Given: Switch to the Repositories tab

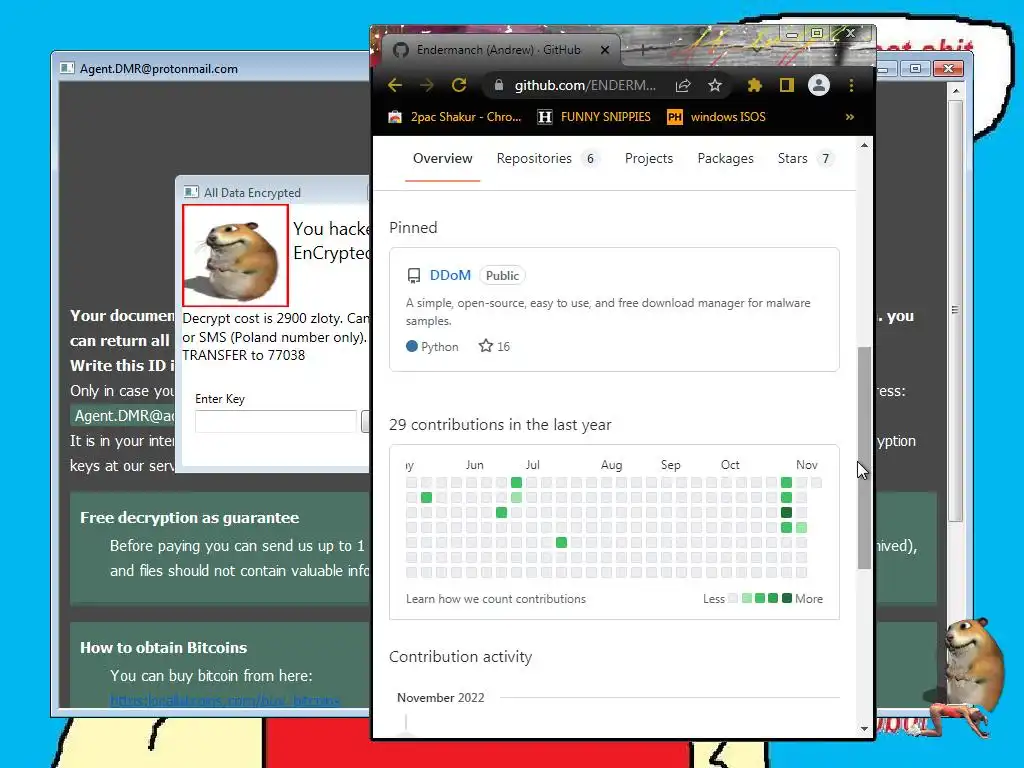Looking at the screenshot, I should pyautogui.click(x=547, y=158).
